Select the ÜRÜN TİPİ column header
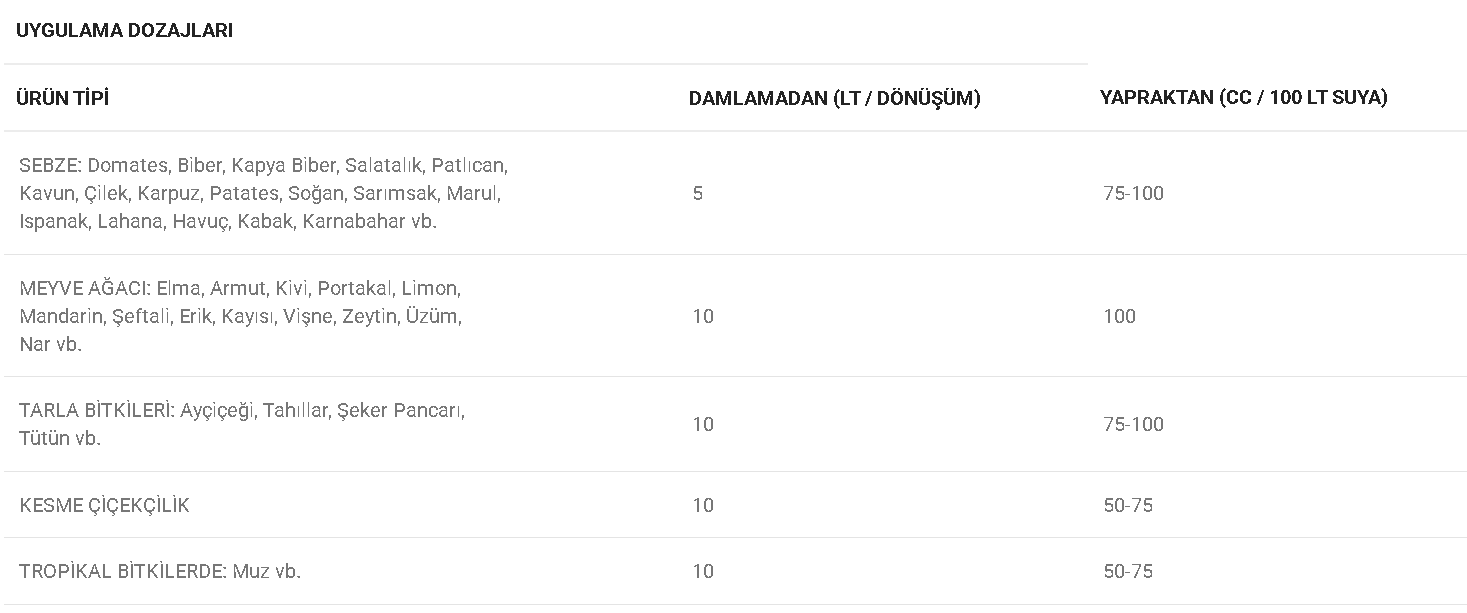Viewport: 1467px width, 613px height. coord(62,98)
